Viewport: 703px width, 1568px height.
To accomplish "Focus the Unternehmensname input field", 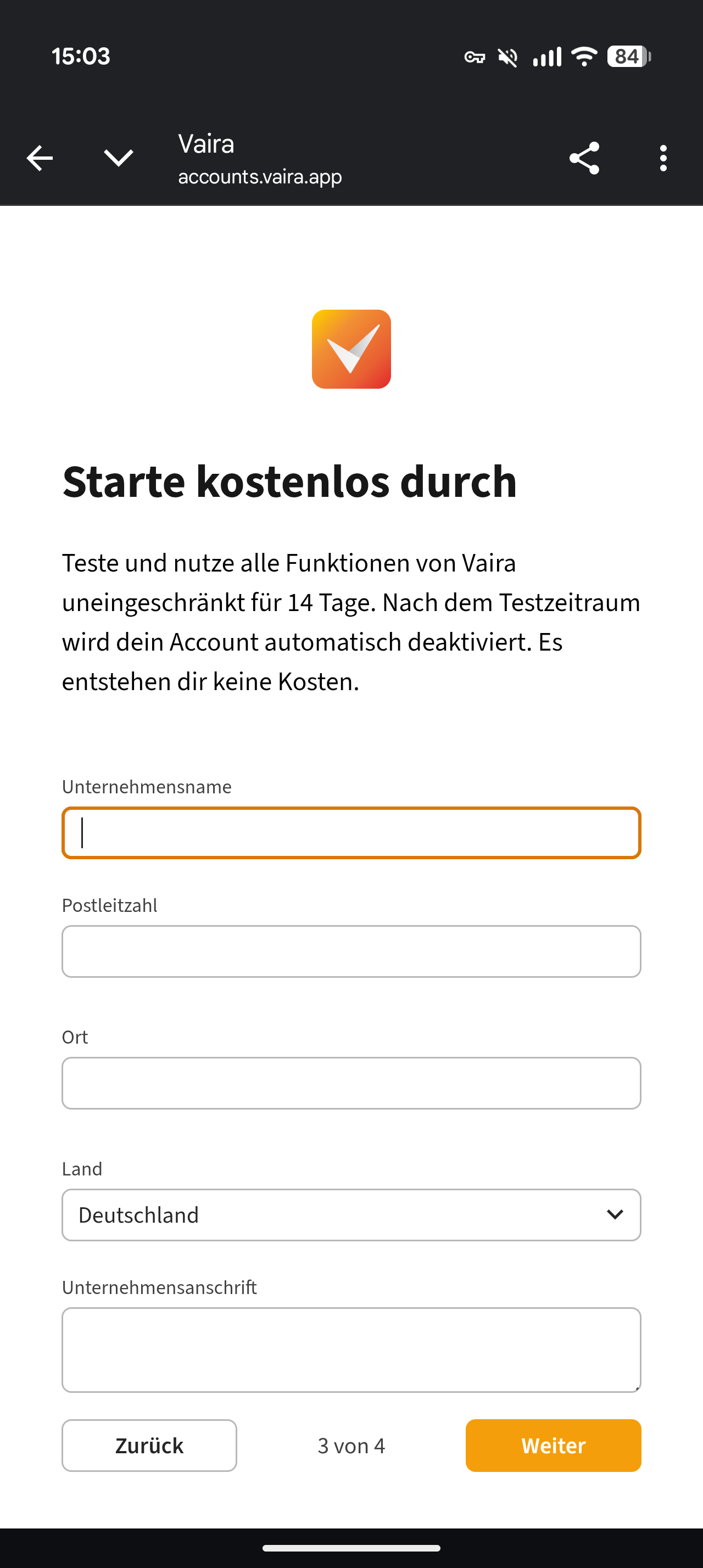I will (x=351, y=833).
